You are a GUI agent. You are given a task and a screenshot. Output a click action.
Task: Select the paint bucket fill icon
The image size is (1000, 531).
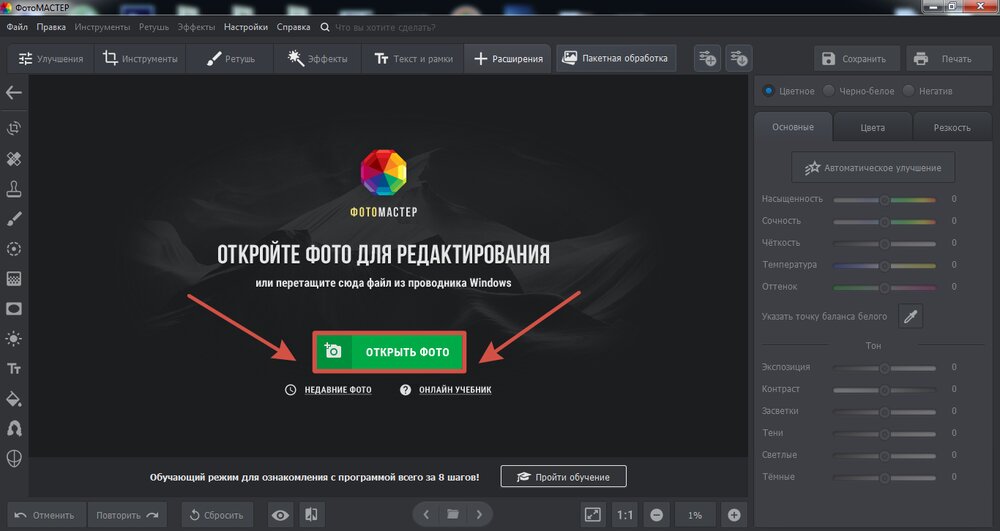pyautogui.click(x=13, y=399)
